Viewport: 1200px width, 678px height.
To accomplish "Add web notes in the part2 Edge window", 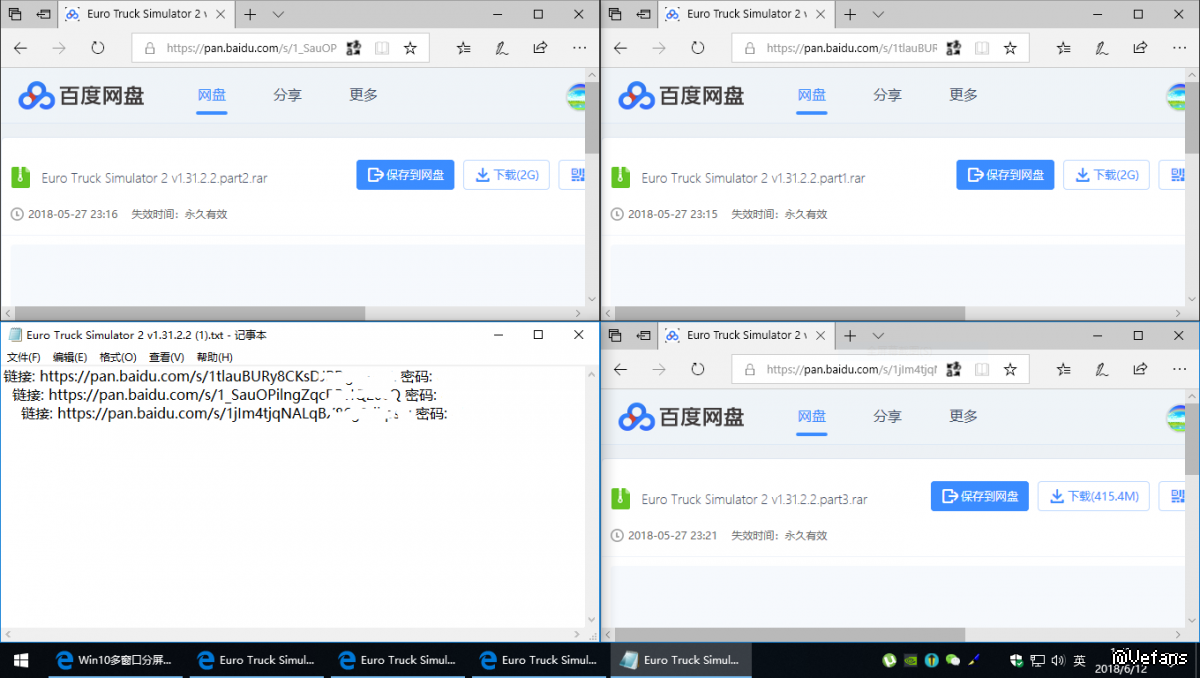I will click(502, 48).
